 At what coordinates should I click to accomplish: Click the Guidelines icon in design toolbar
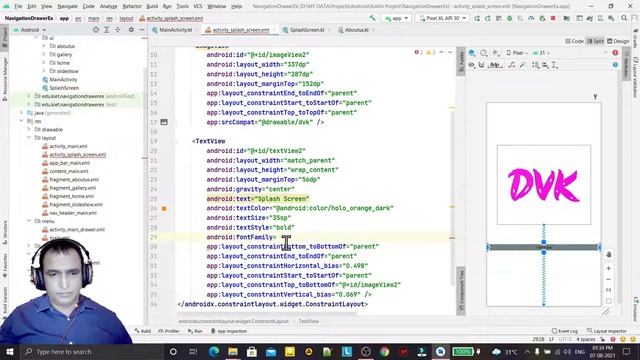click(555, 65)
